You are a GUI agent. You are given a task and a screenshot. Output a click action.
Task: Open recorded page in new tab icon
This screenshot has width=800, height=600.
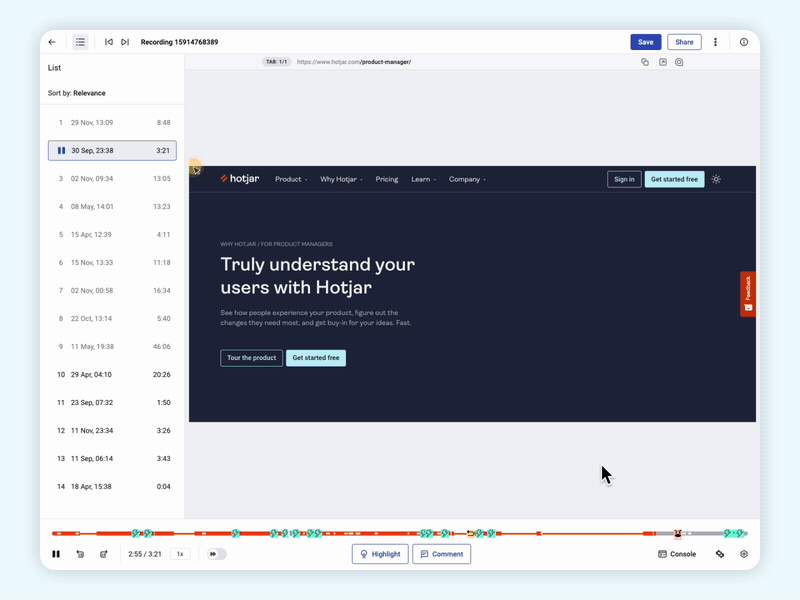(x=663, y=62)
